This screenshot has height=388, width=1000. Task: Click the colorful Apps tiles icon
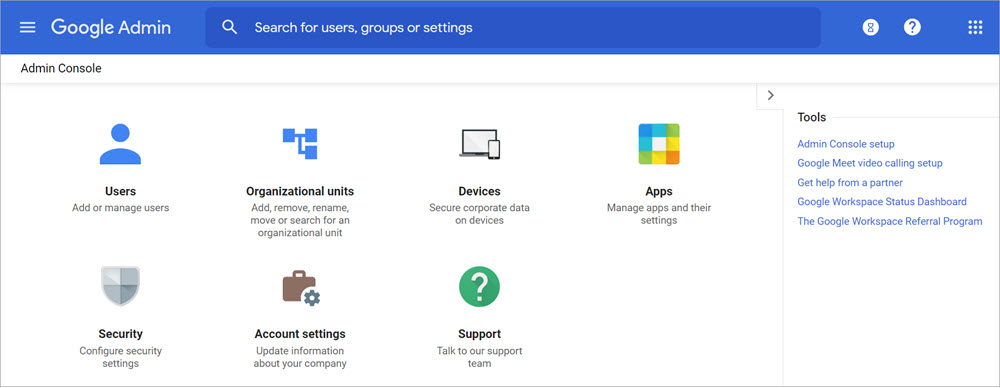(x=659, y=144)
